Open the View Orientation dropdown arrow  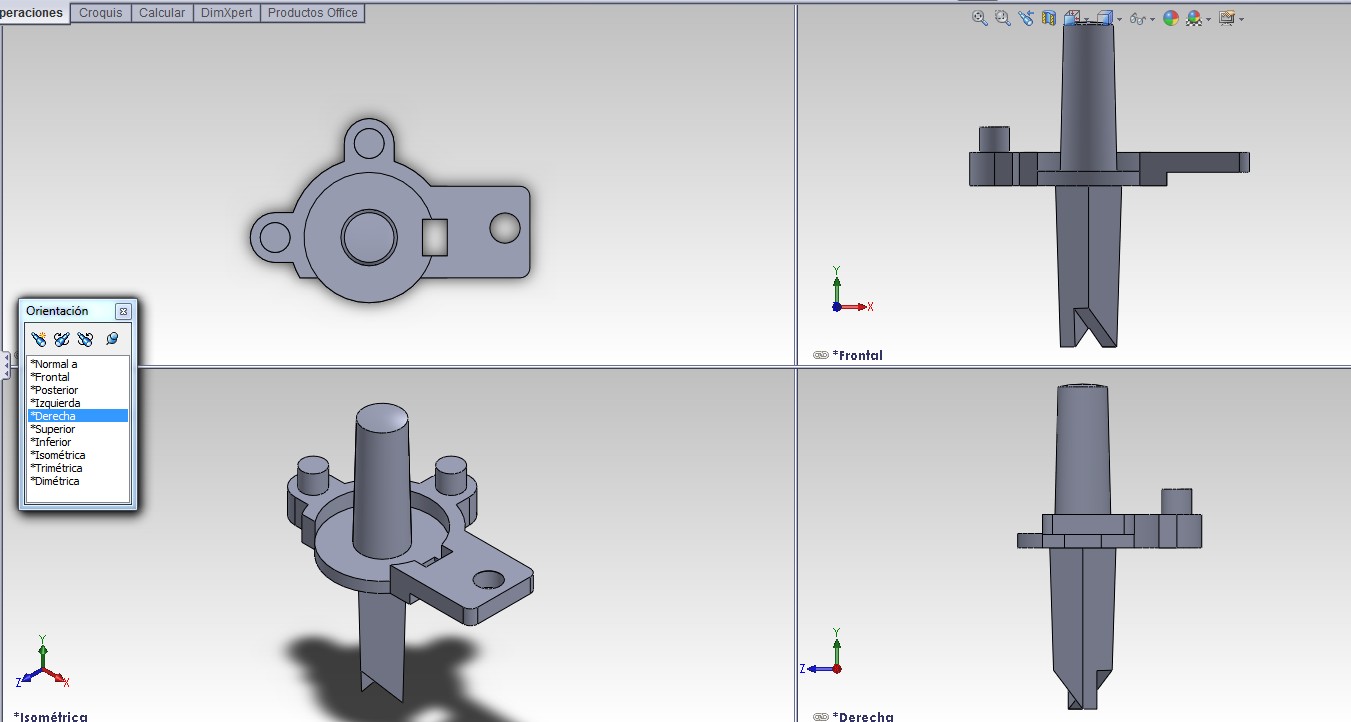coord(1086,19)
